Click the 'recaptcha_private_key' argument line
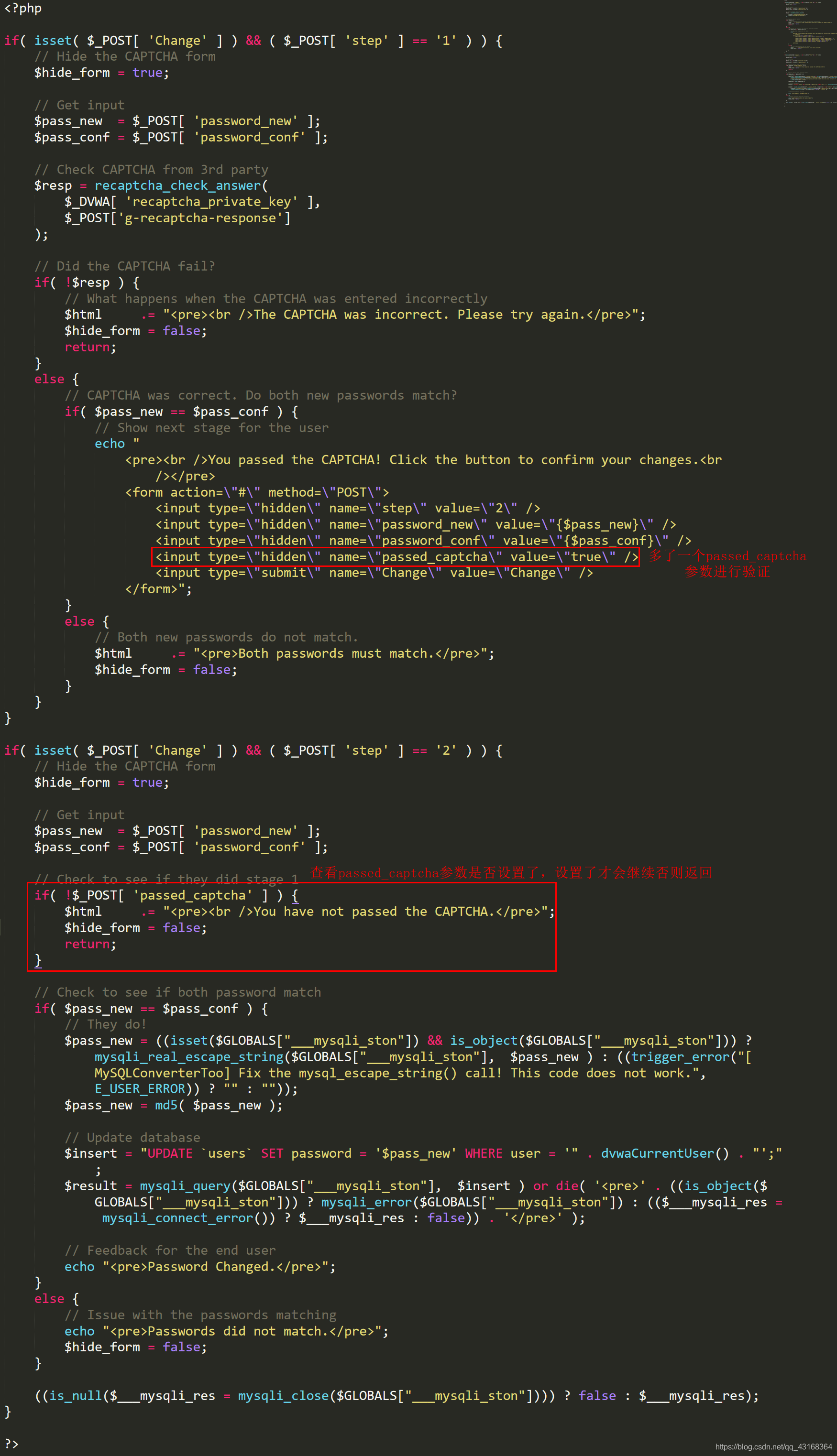The height and width of the screenshot is (1456, 837). (x=193, y=202)
